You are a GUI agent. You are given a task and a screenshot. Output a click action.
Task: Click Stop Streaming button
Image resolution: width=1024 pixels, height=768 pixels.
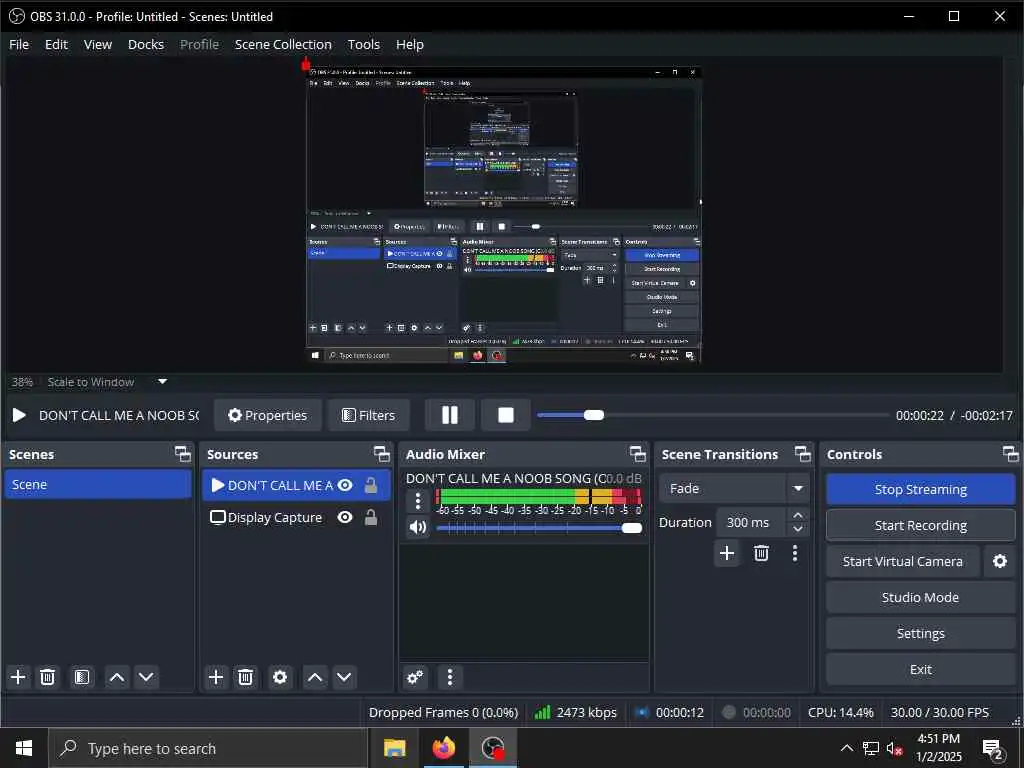click(921, 489)
